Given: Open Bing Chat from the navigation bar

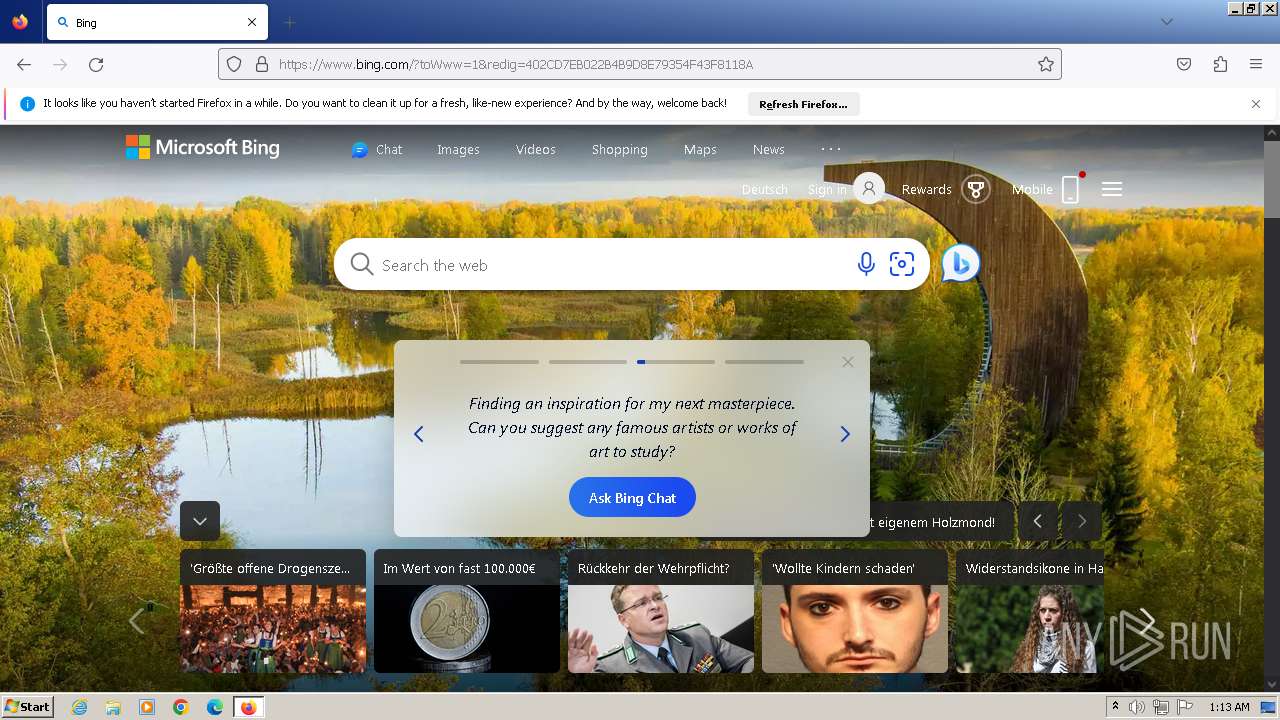Looking at the screenshot, I should [x=377, y=149].
